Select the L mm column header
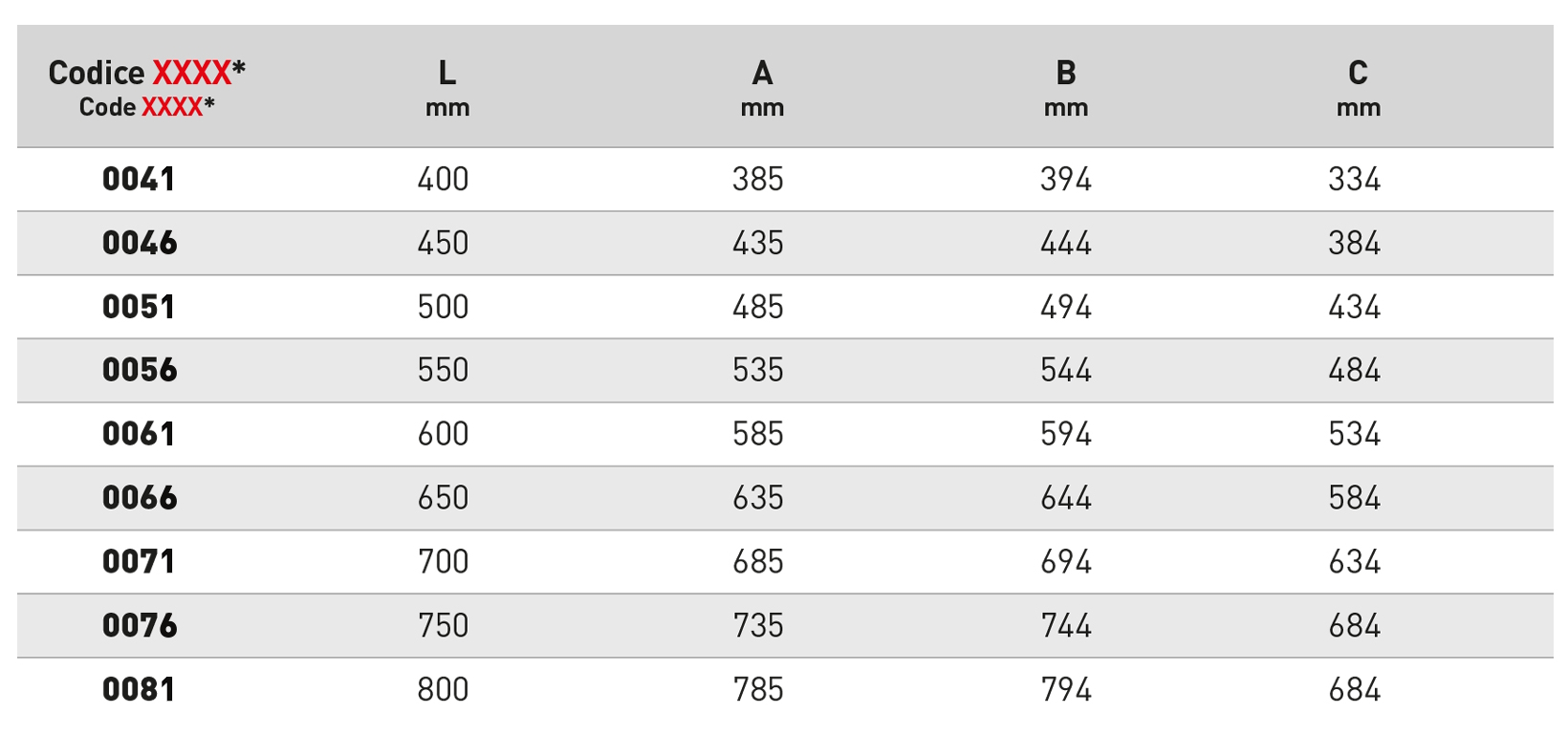Viewport: 1568px width, 736px height. click(x=447, y=87)
